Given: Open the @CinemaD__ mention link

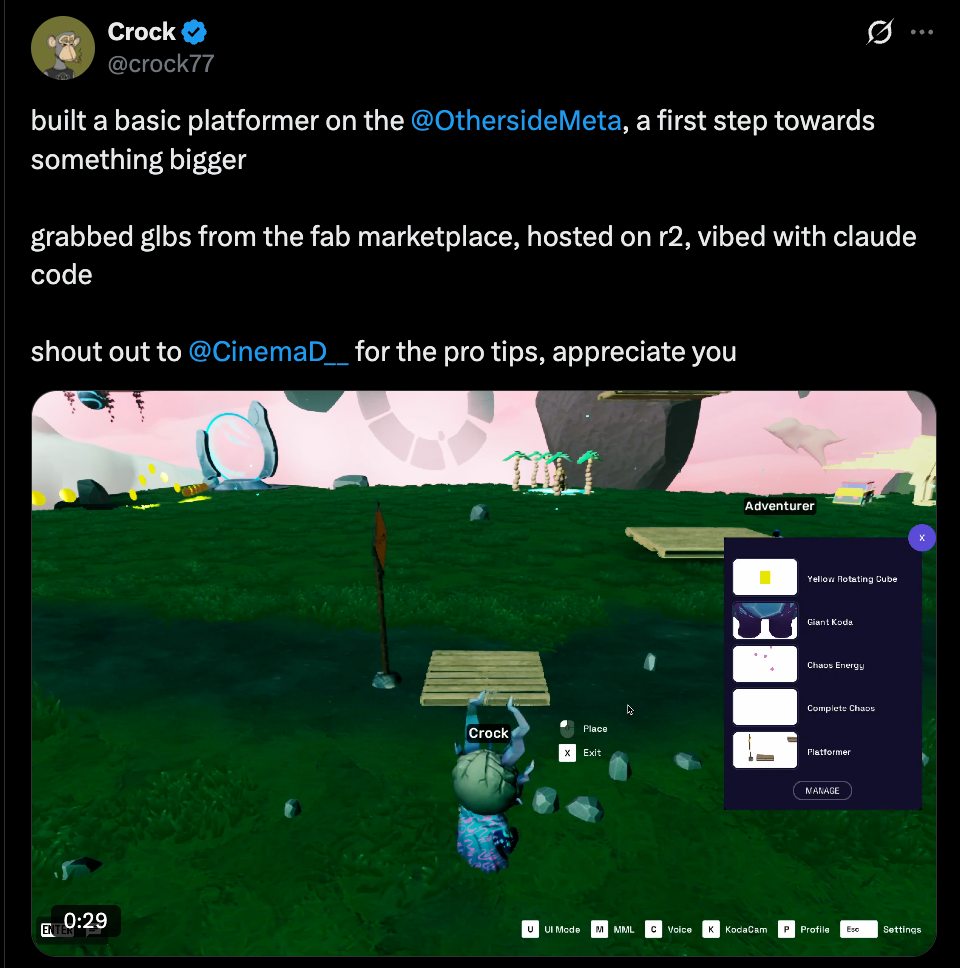Looking at the screenshot, I should 269,351.
